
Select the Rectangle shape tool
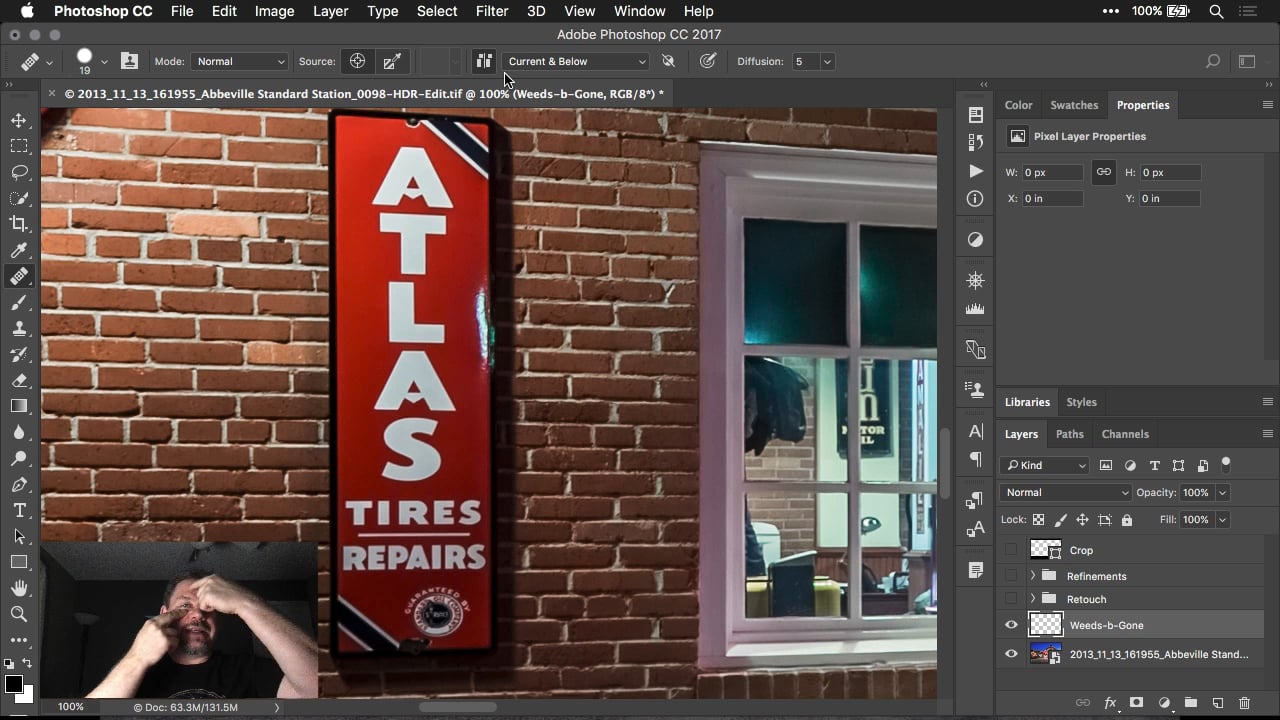click(19, 562)
